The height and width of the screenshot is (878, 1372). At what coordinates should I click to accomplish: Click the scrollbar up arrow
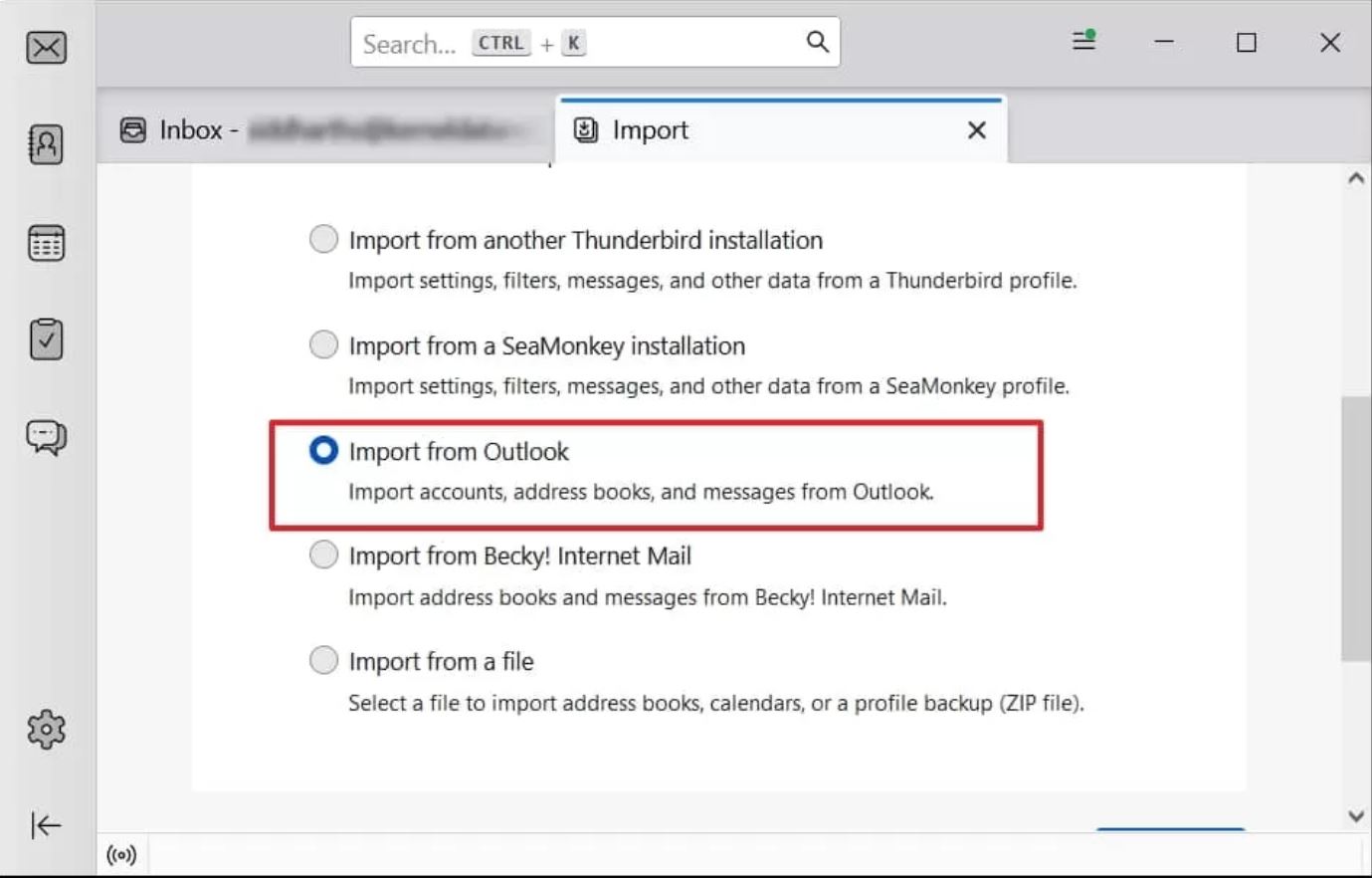[1356, 178]
